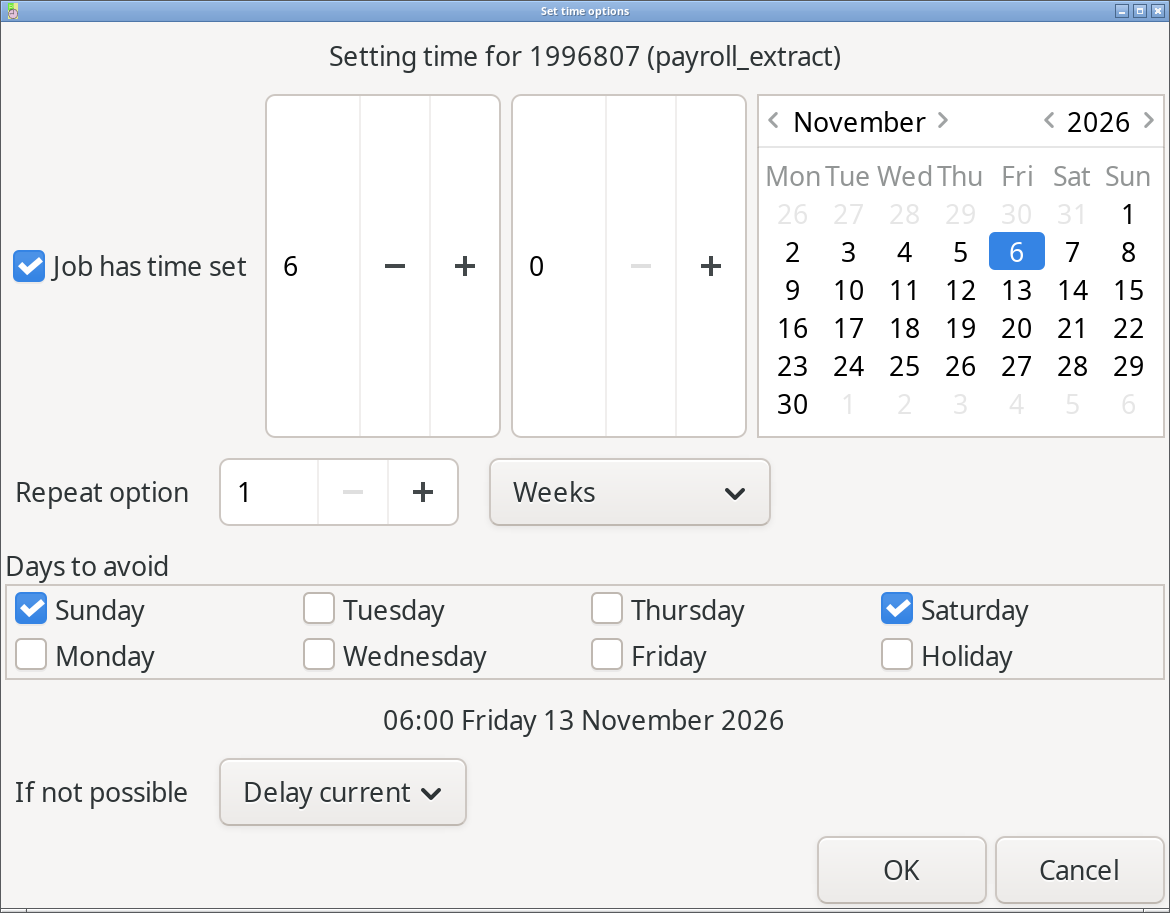Close the Set time options window

click(1158, 10)
